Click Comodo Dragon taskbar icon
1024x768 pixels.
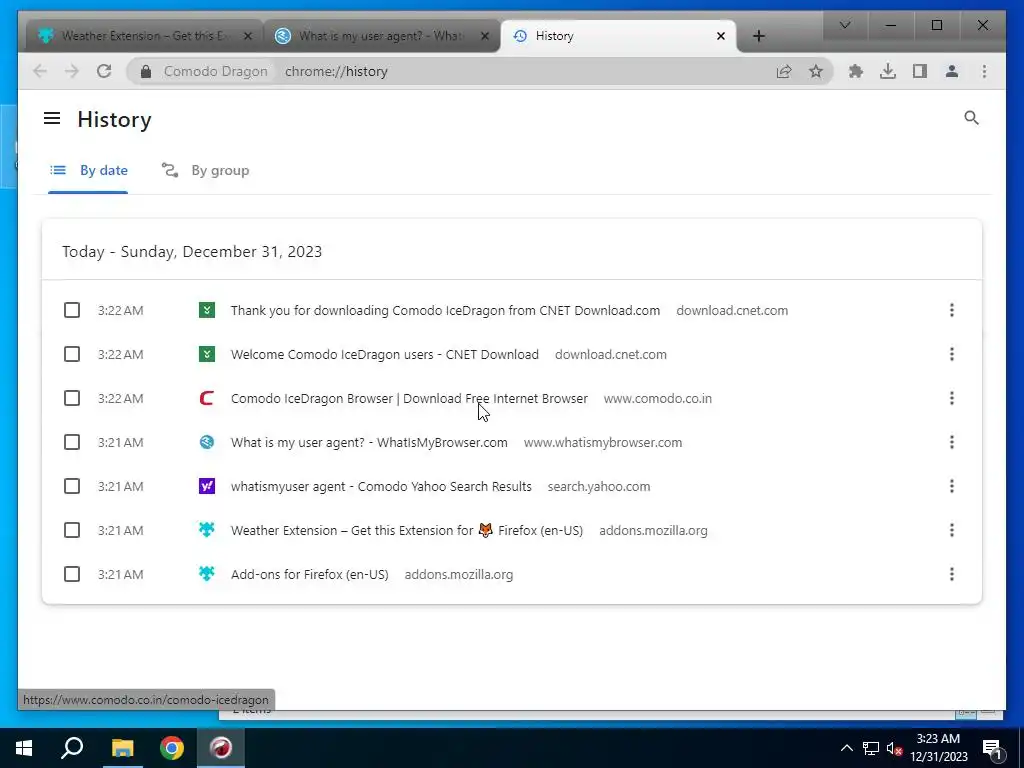pos(221,748)
